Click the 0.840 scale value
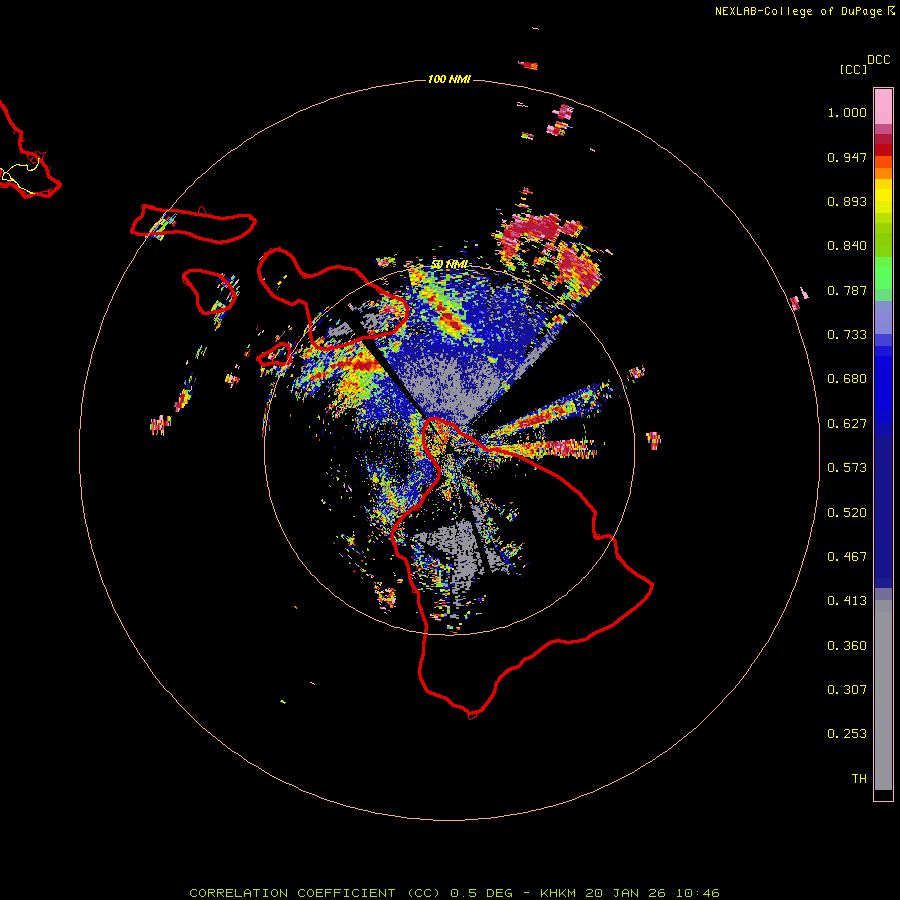The height and width of the screenshot is (900, 900). click(x=847, y=246)
